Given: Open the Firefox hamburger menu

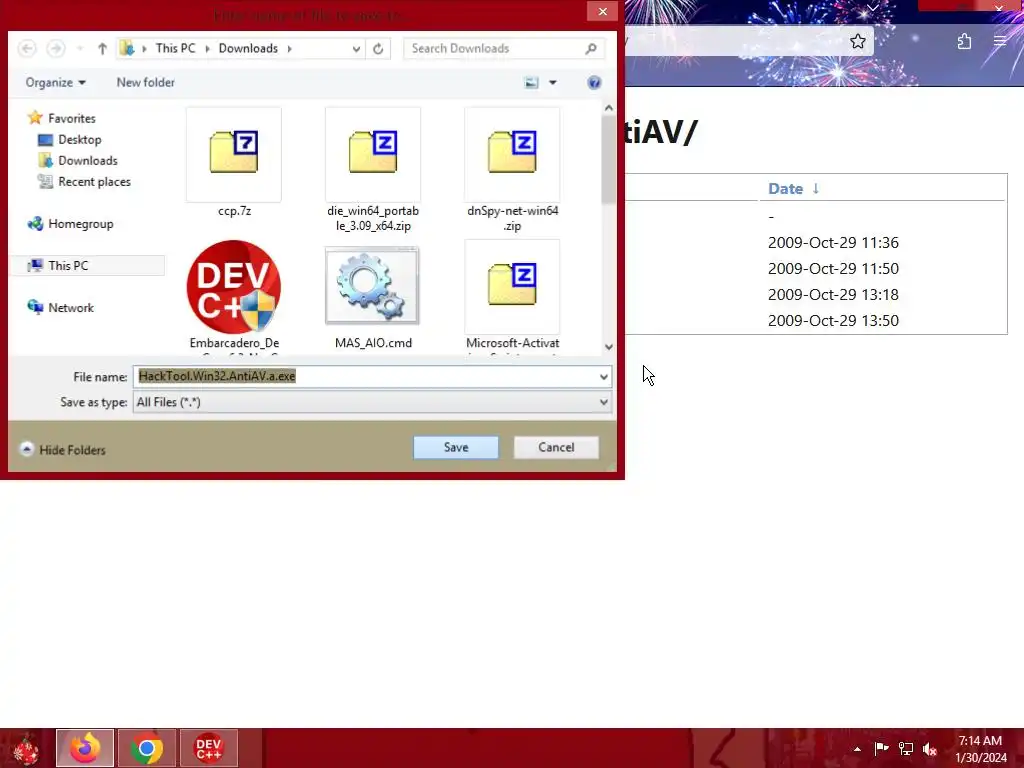Looking at the screenshot, I should point(1000,42).
